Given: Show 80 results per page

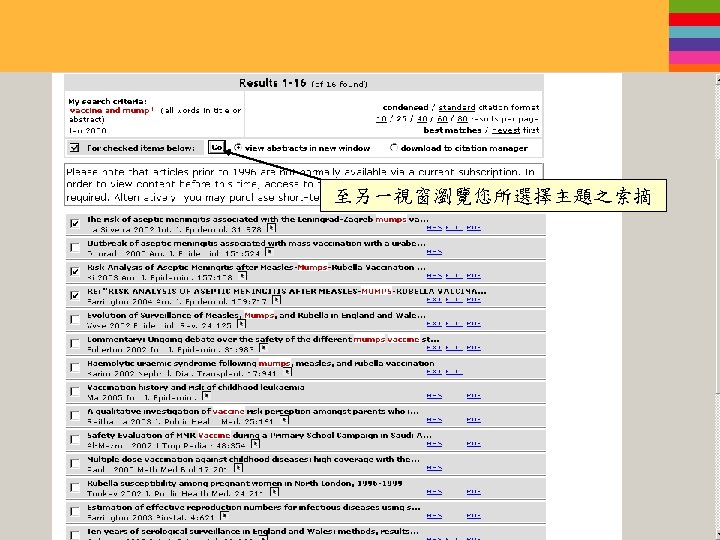Looking at the screenshot, I should click(462, 119).
